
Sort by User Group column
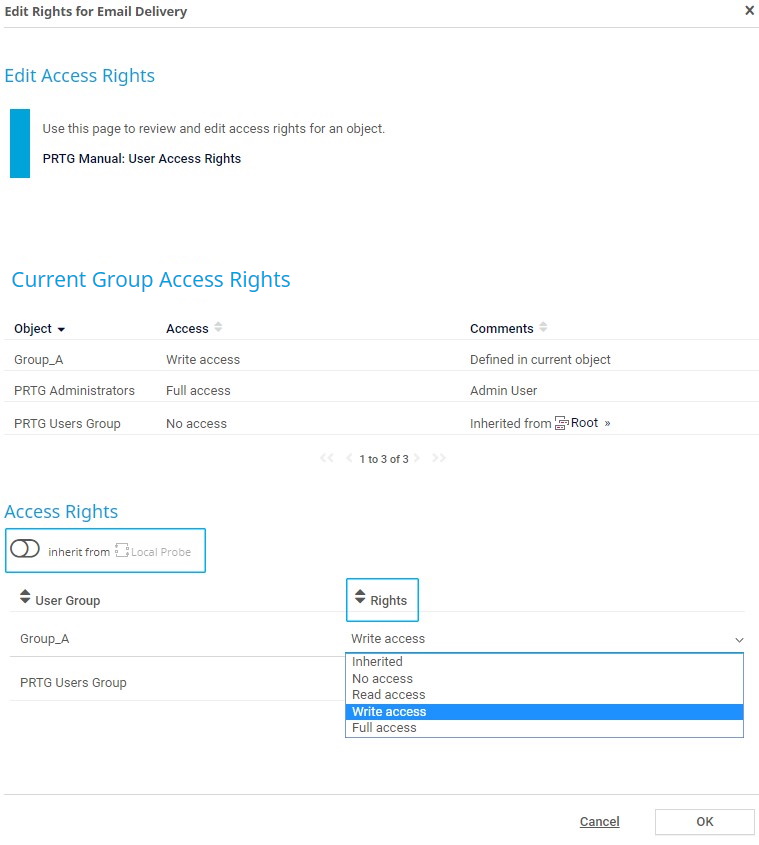tap(26, 598)
